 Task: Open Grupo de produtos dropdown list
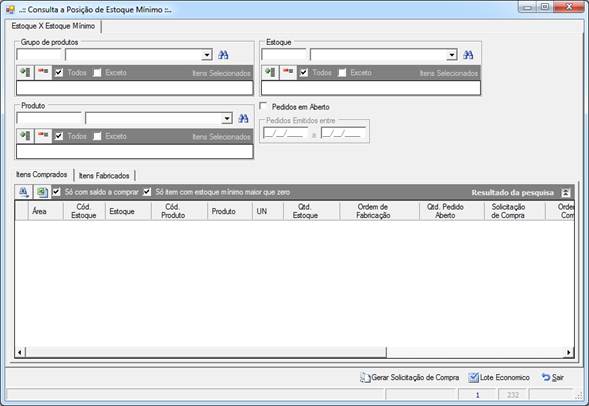(207, 55)
